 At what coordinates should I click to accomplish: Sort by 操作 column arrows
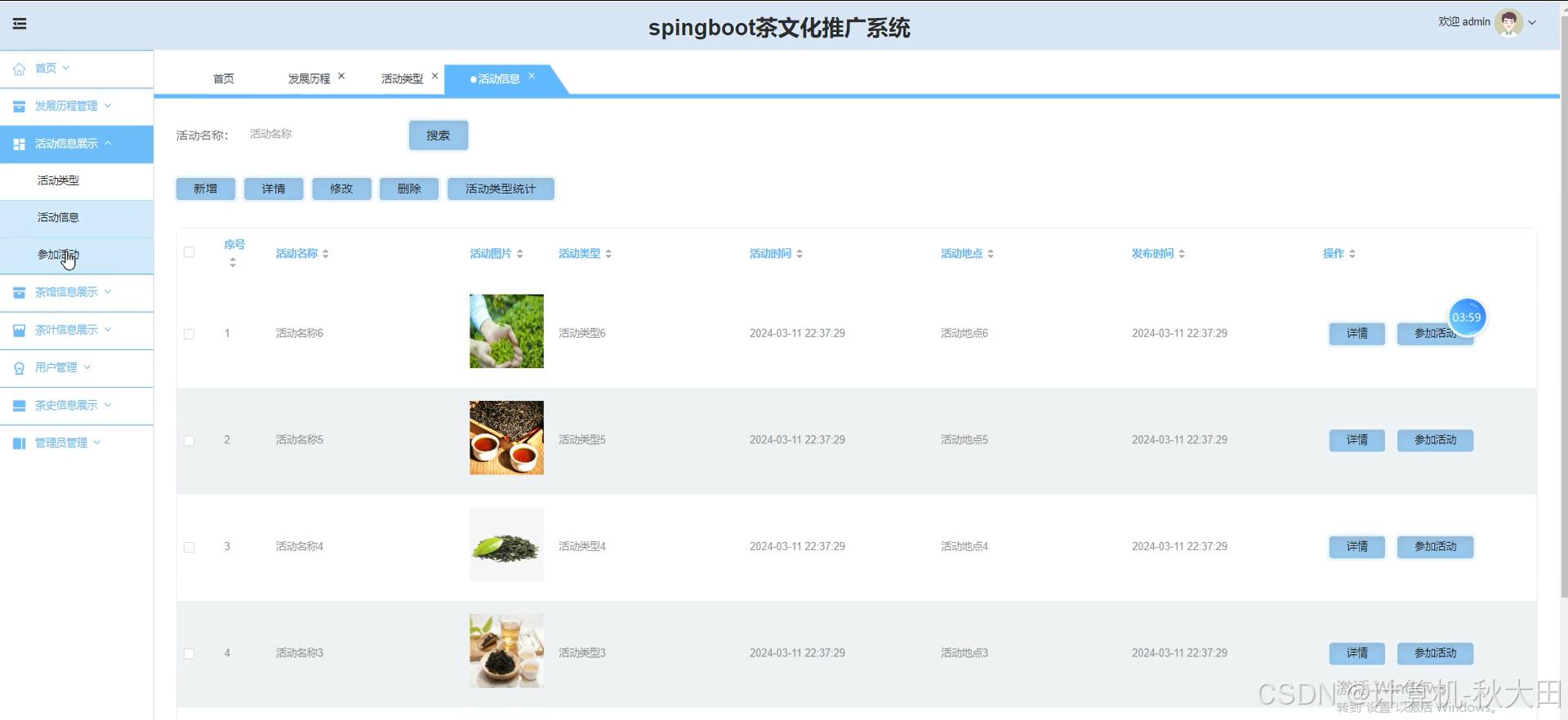click(x=1352, y=254)
